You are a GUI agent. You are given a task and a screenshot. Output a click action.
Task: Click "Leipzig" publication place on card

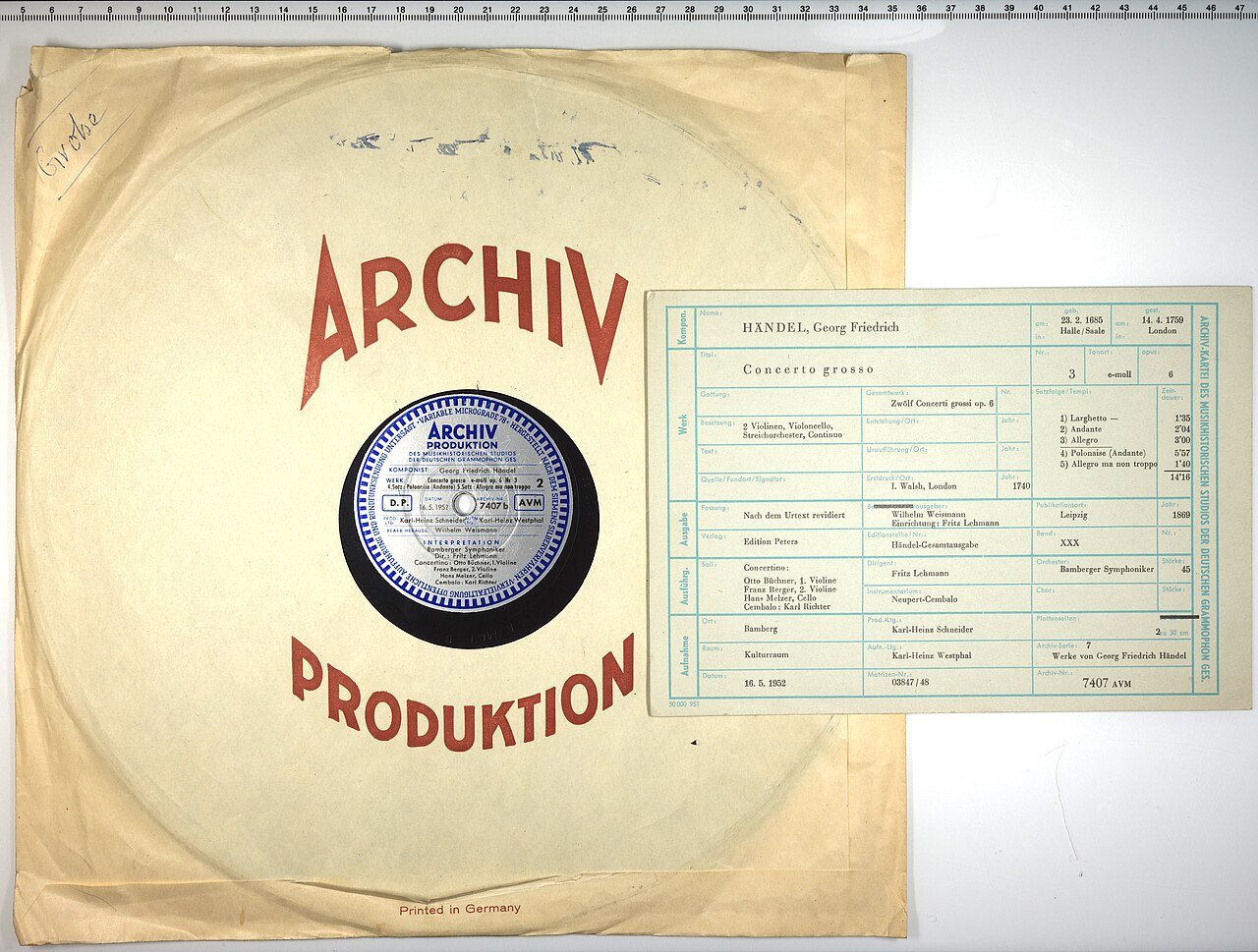coord(1074,516)
